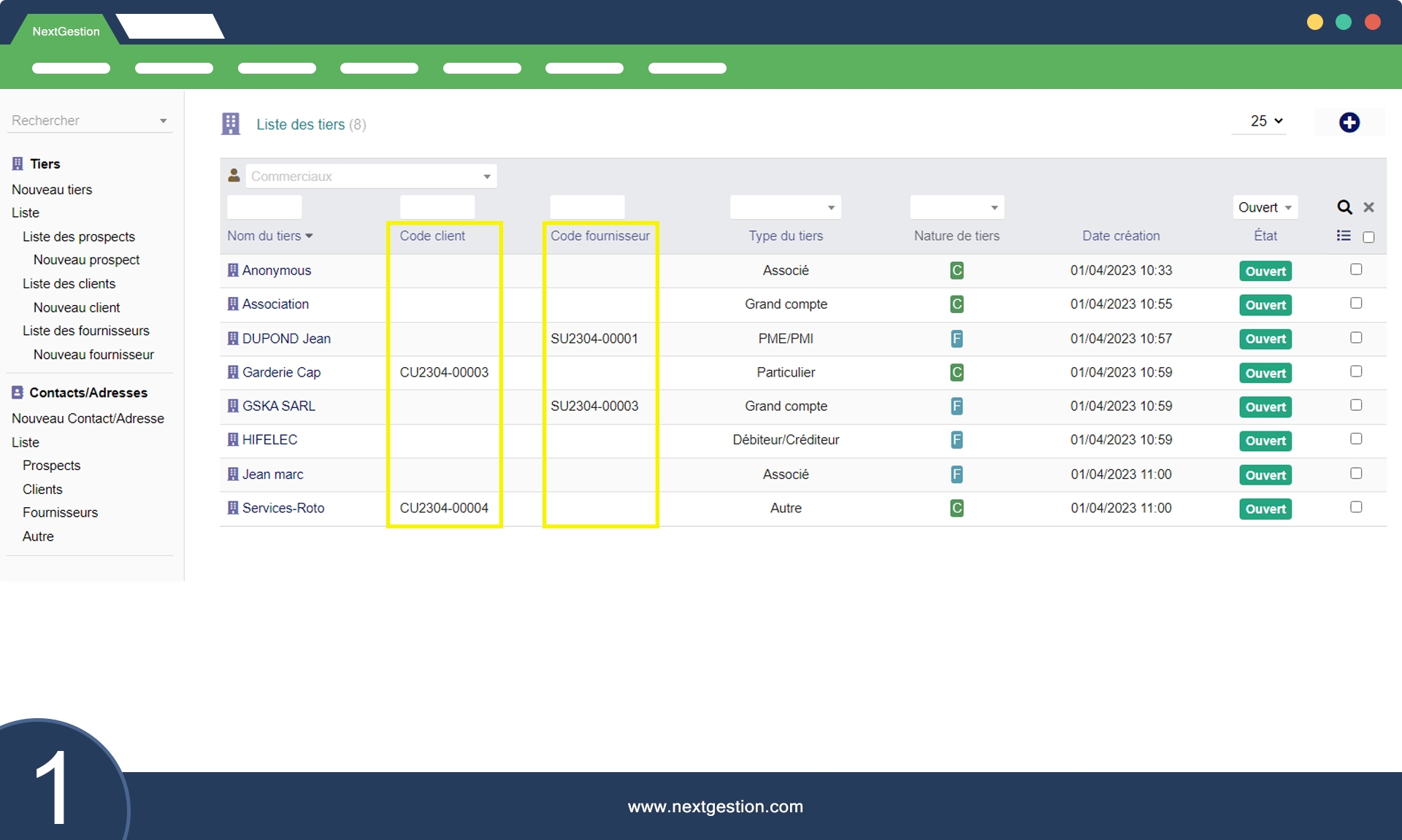Open Liste des fournisseurs in sidebar
The height and width of the screenshot is (840, 1402).
85,331
